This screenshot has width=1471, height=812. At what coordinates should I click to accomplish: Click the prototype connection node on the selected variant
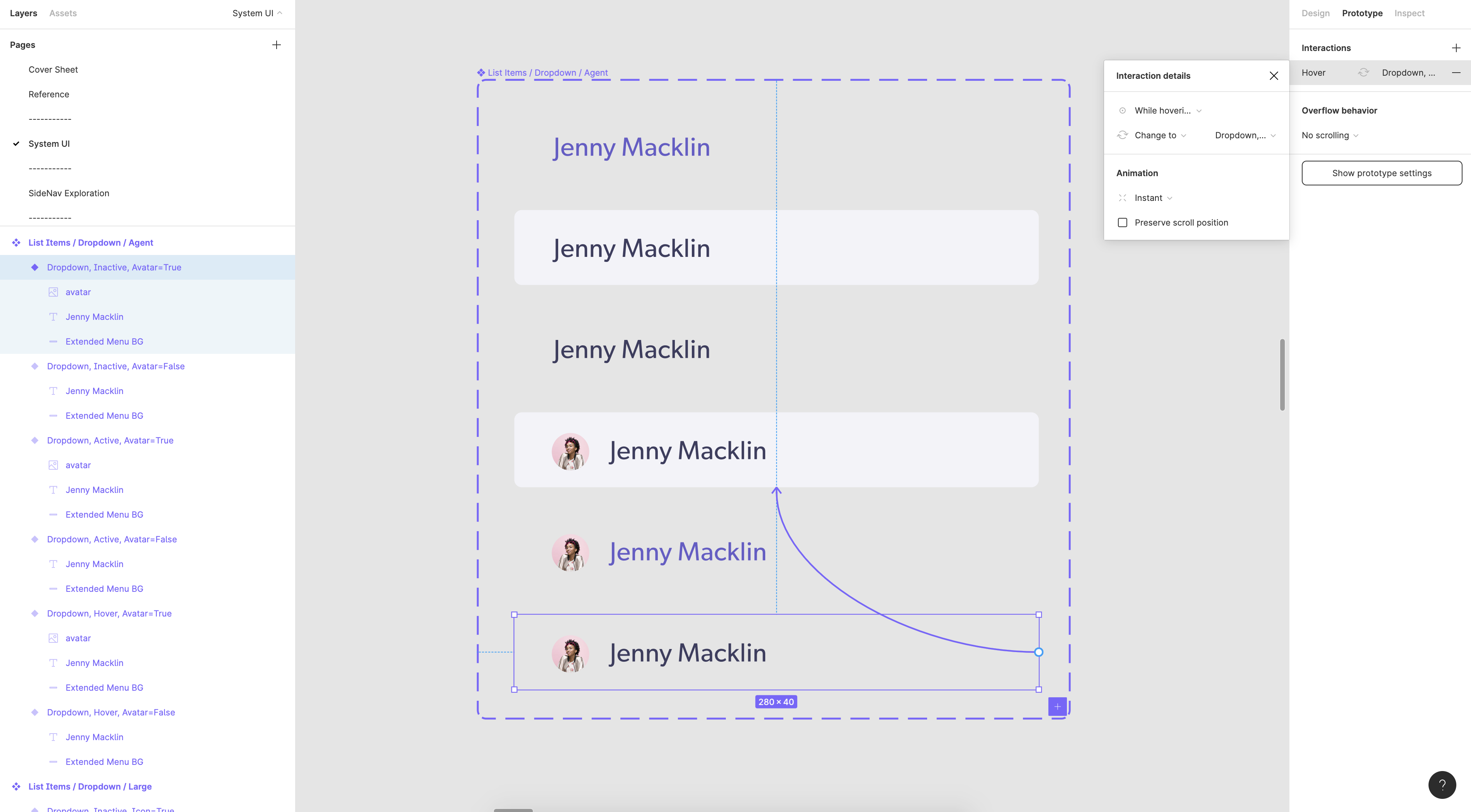(x=1039, y=652)
